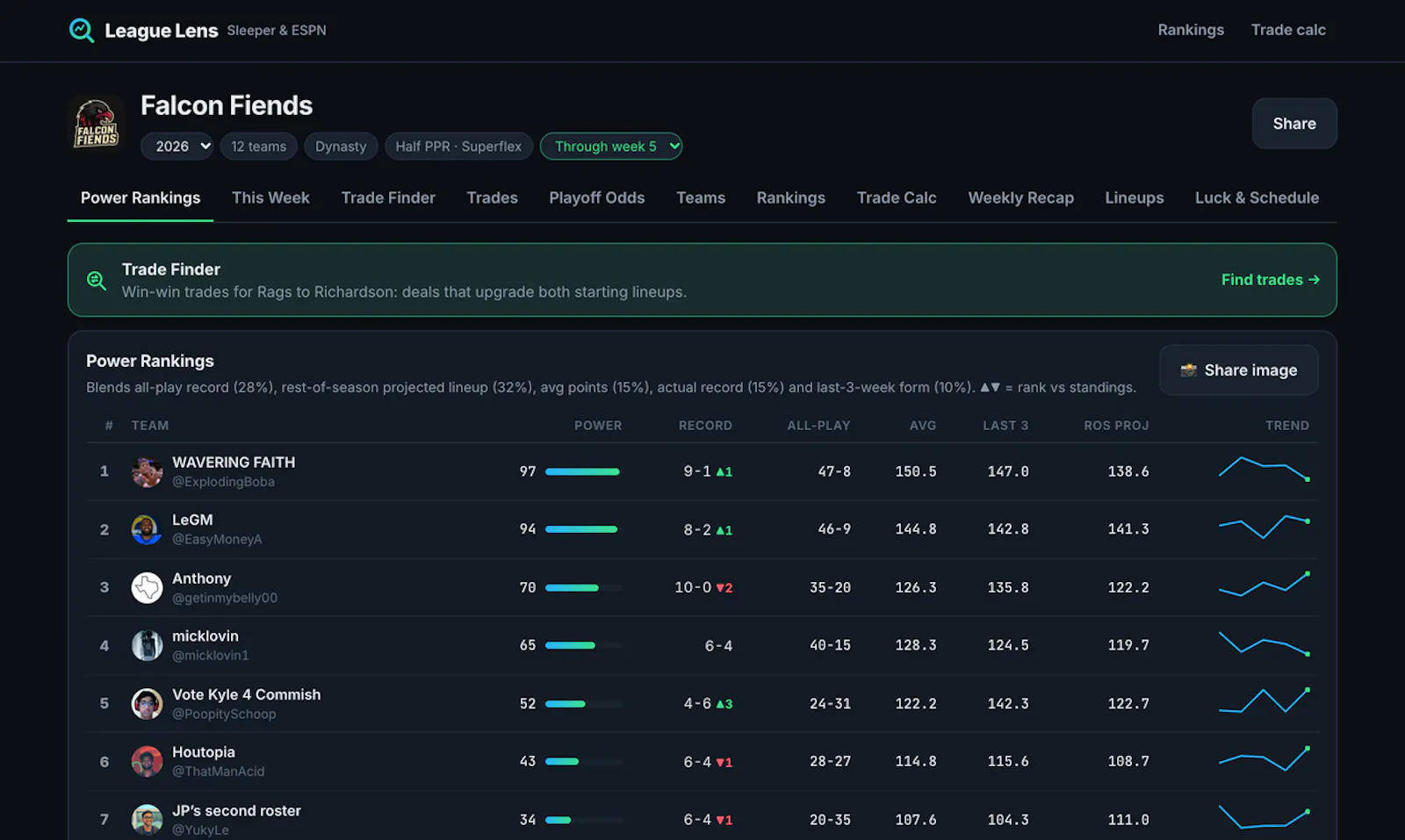Click Vote Kyle 4 Commish avatar

(x=147, y=704)
